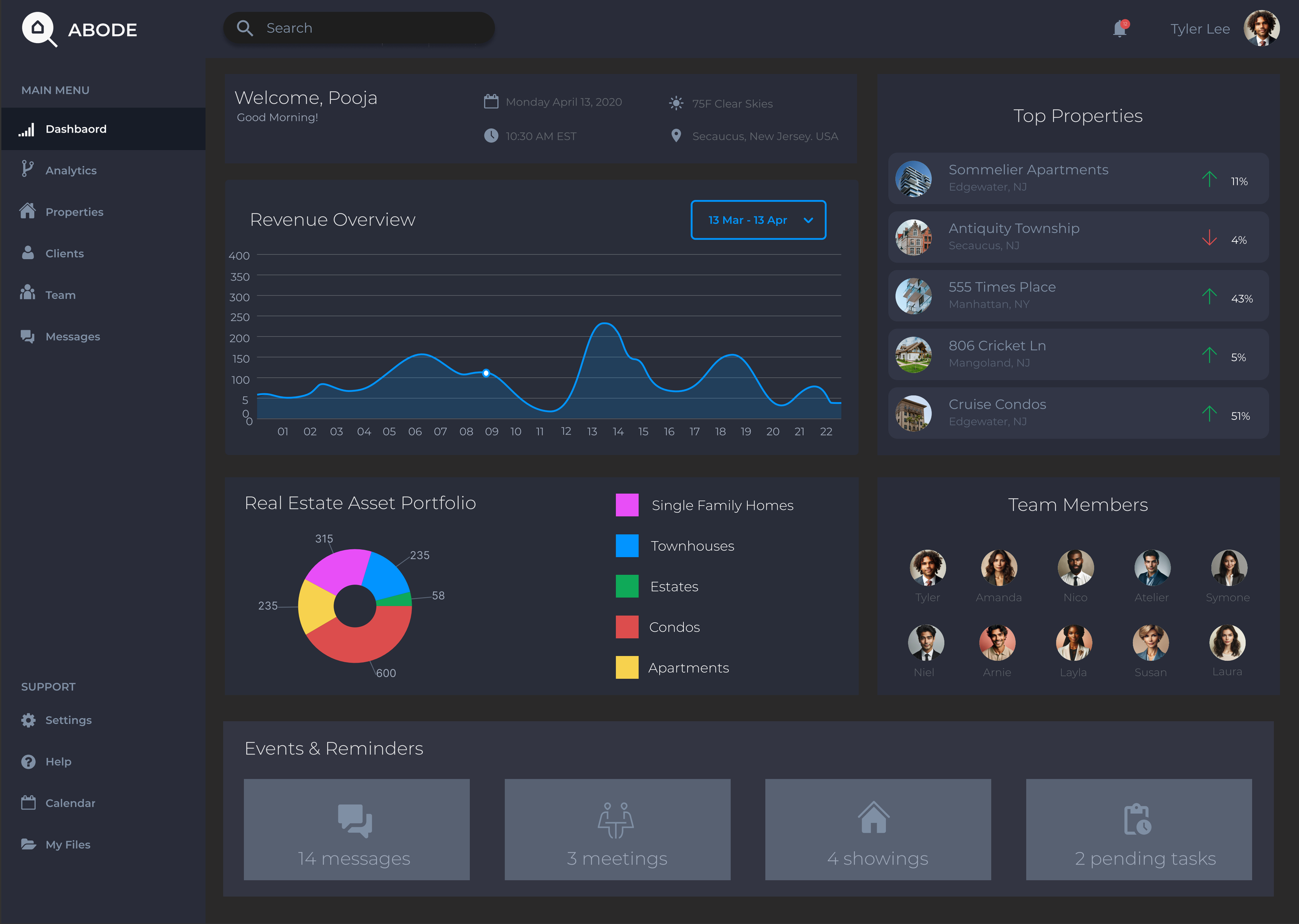Viewport: 1299px width, 924px height.
Task: Click the data point on revenue chart
Action: tap(486, 373)
